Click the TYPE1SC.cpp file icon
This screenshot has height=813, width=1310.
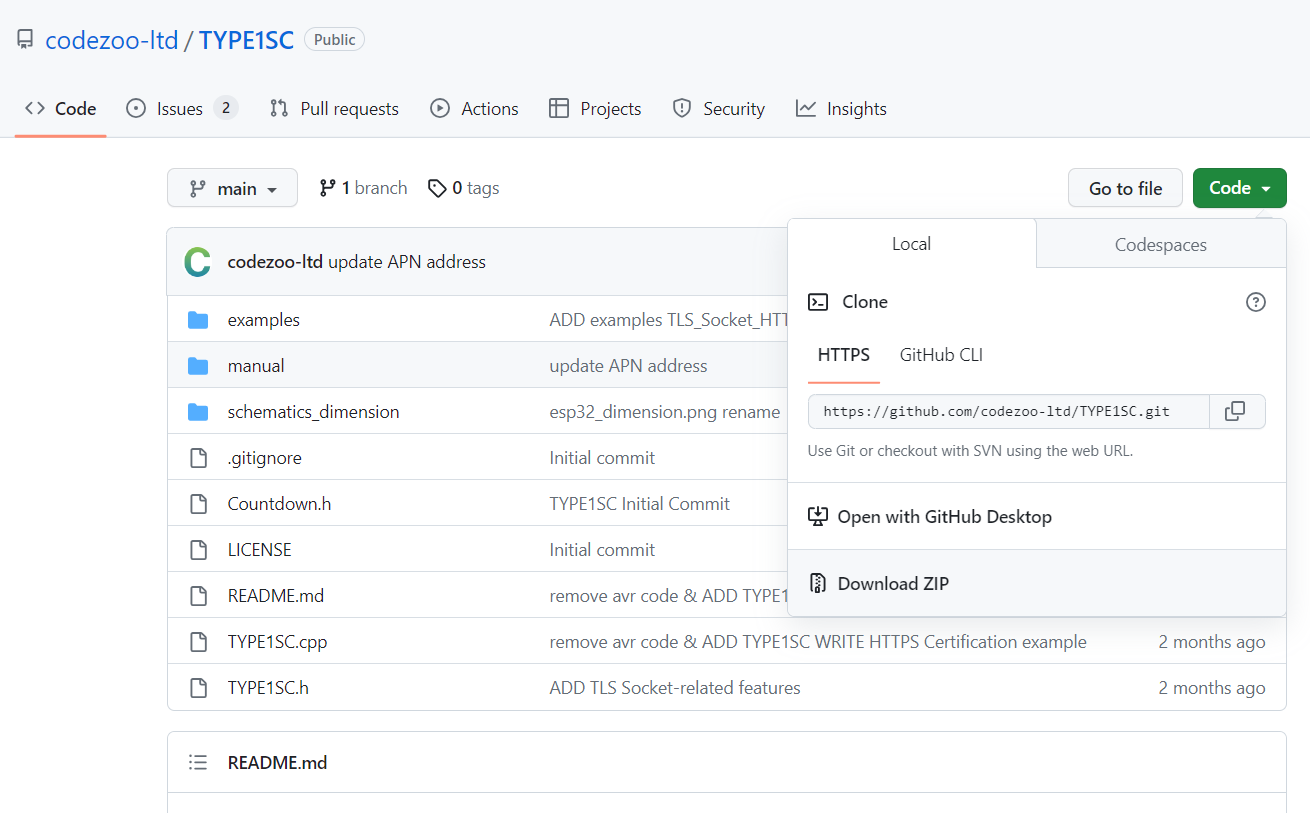pyautogui.click(x=198, y=642)
